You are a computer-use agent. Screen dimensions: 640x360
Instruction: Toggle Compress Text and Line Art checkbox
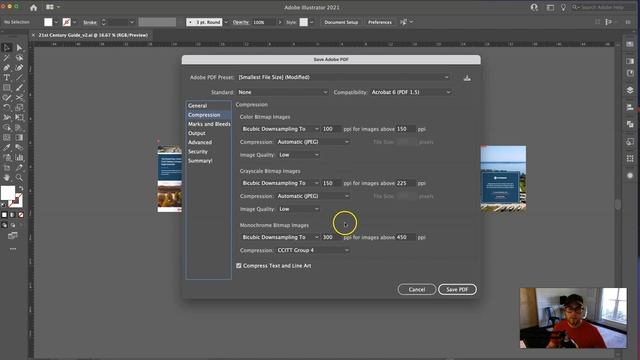coord(239,266)
